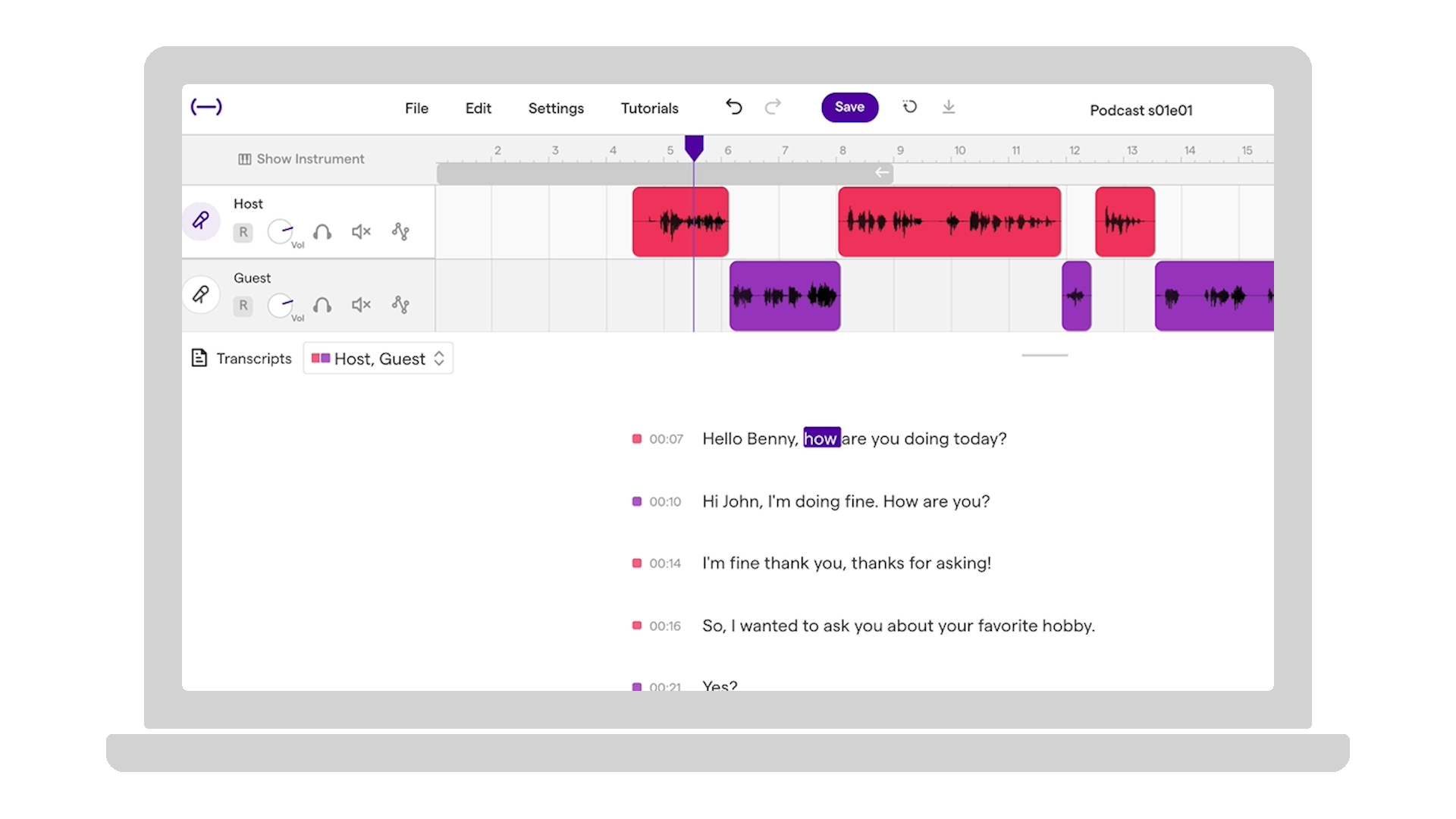
Task: Collapse loop region with arrow handle
Action: 881,173
